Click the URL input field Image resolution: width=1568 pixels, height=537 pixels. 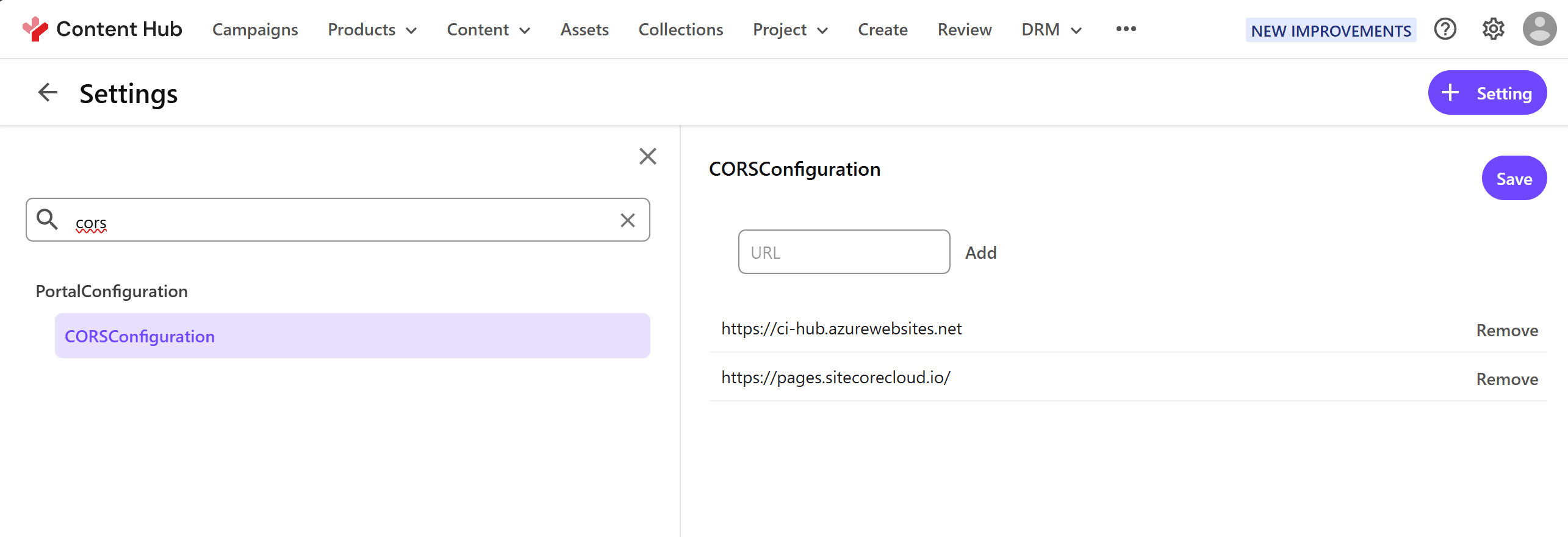pos(843,252)
